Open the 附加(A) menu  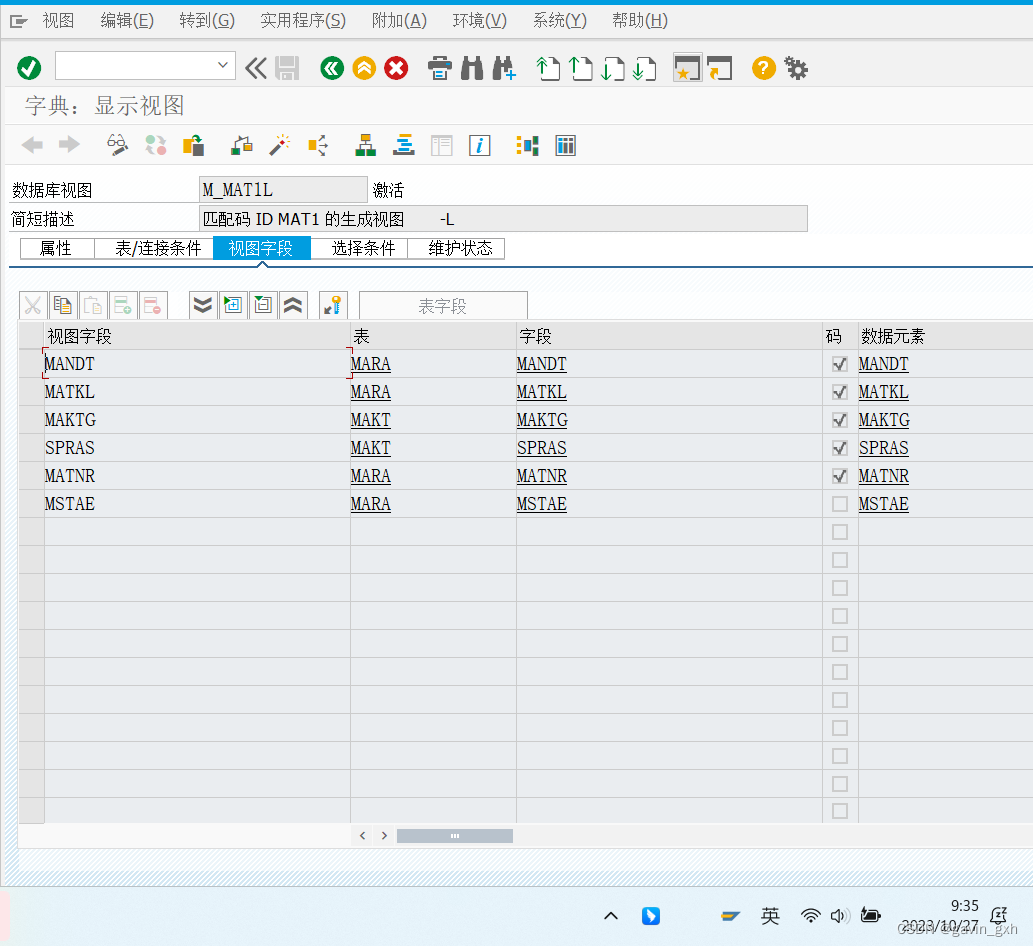[x=399, y=20]
